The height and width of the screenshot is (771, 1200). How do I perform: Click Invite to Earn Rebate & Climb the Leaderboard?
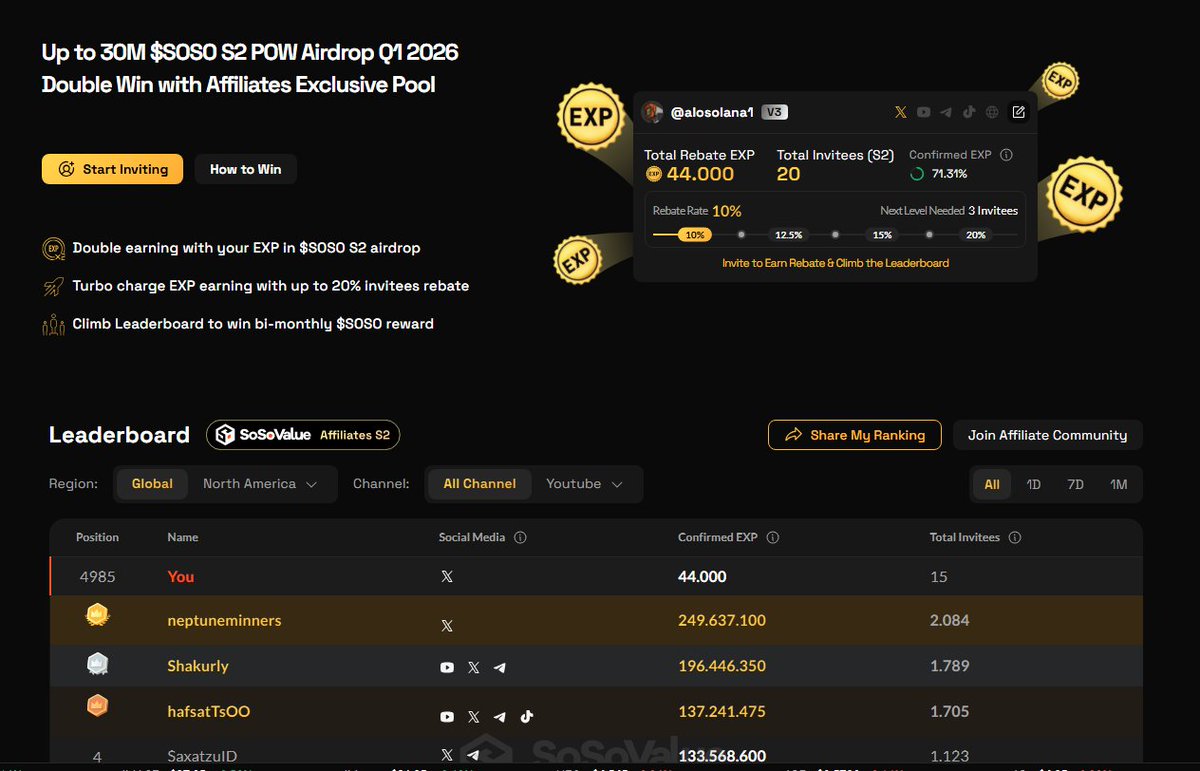coord(836,263)
